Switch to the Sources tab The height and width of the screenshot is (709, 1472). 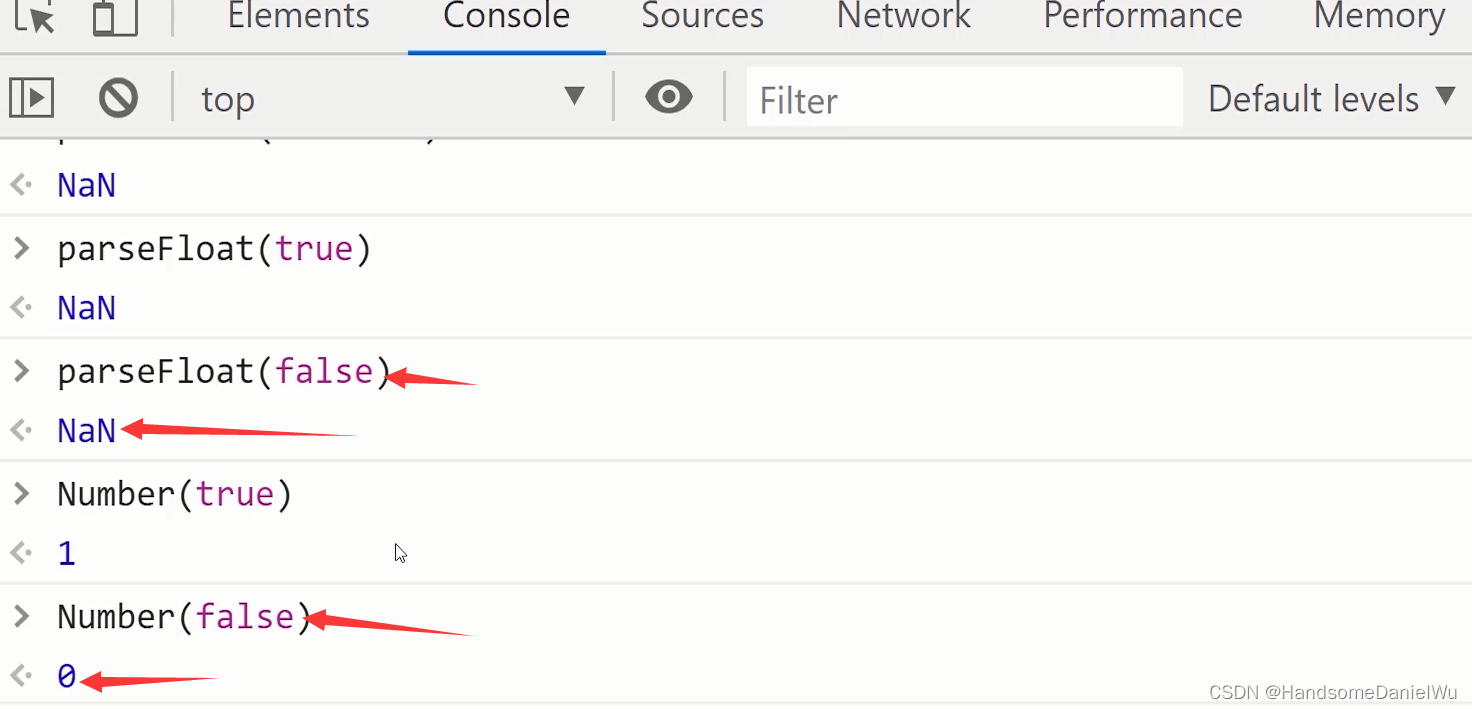click(701, 17)
